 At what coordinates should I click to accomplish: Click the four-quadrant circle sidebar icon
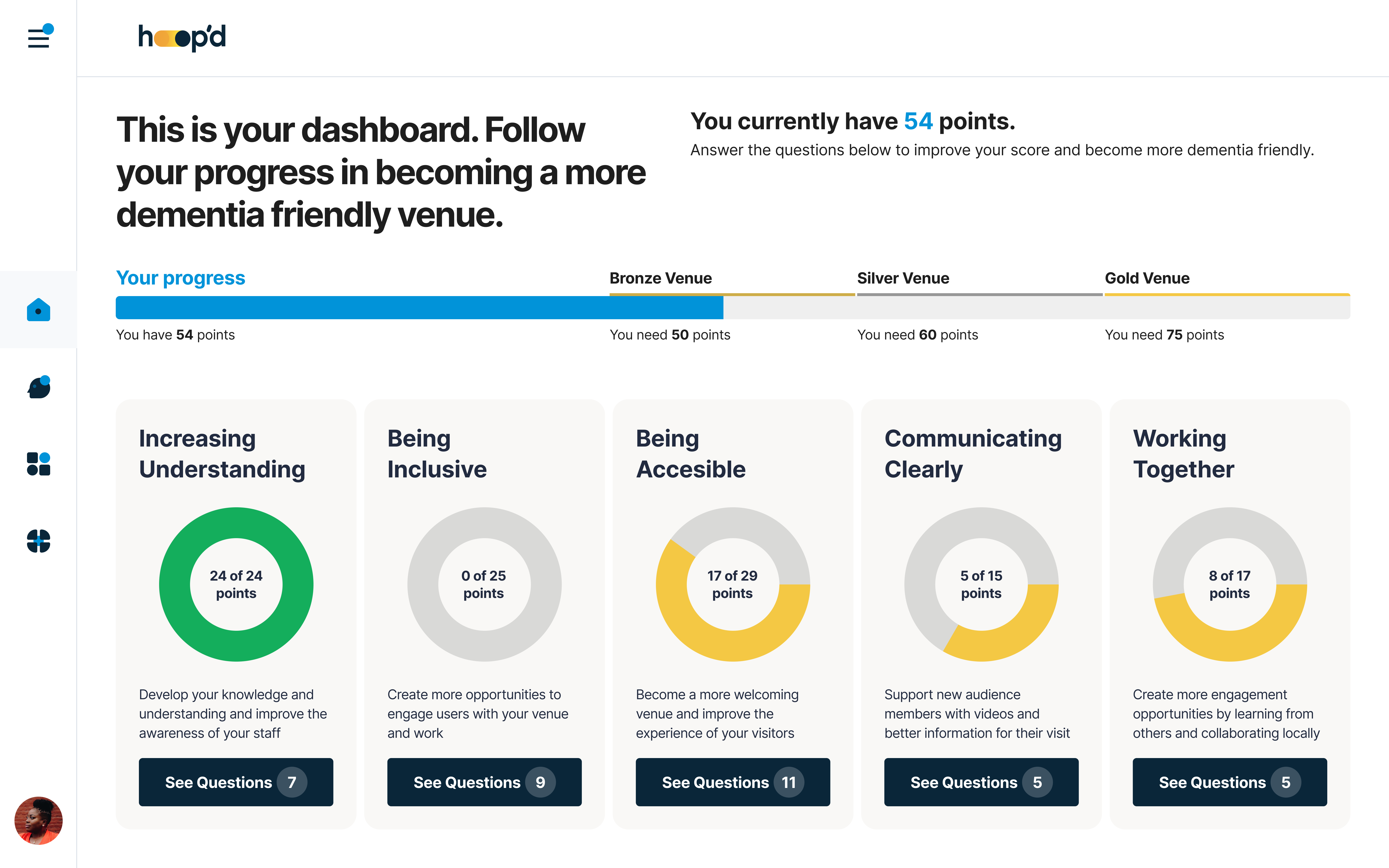tap(38, 541)
